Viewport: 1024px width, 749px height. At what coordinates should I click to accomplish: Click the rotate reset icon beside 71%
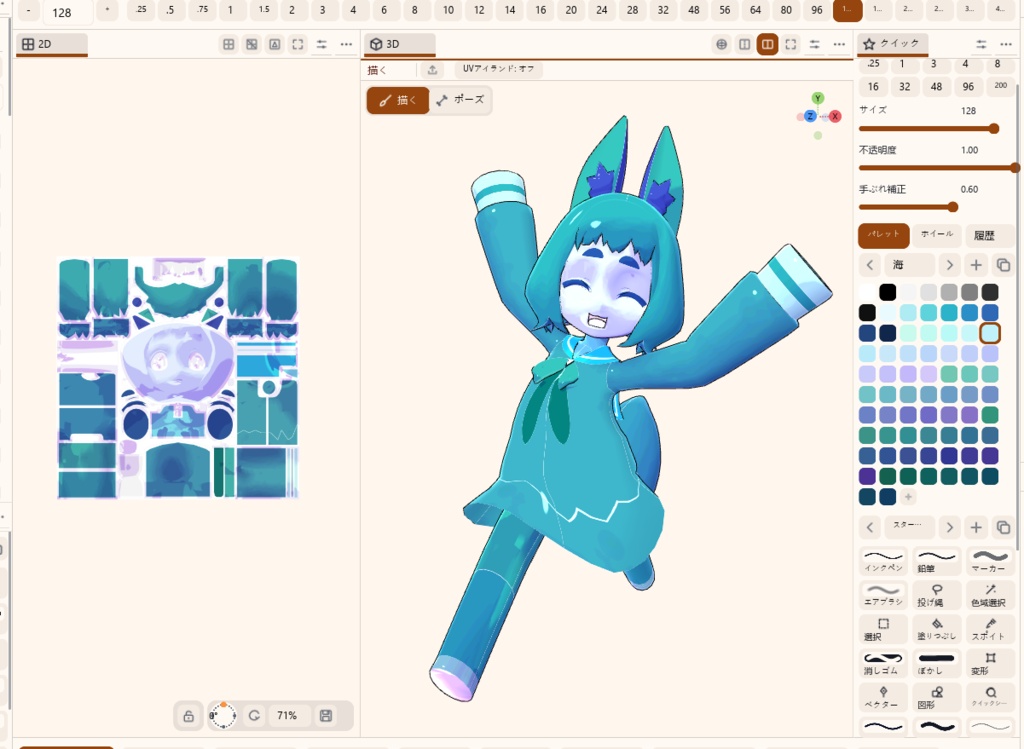[254, 716]
